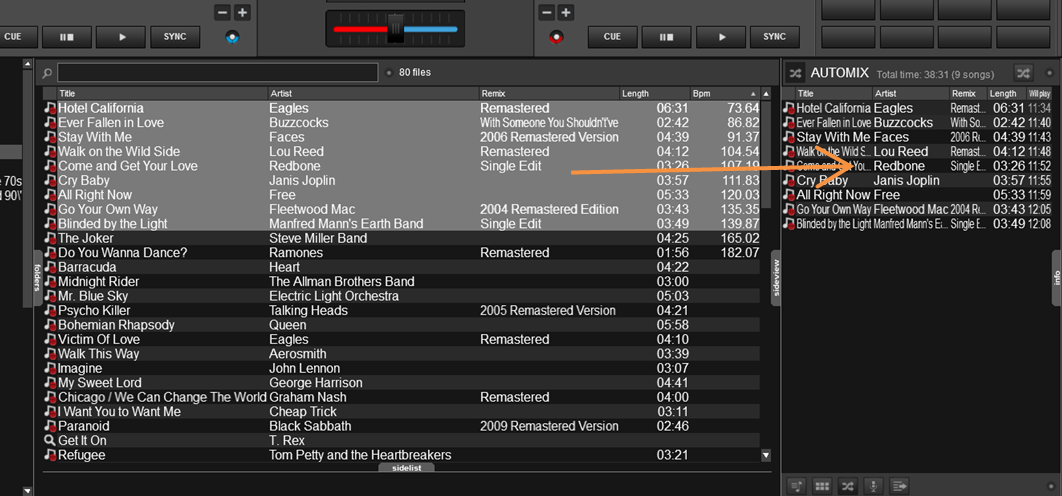Click the left deck pitch plus button

tap(242, 12)
